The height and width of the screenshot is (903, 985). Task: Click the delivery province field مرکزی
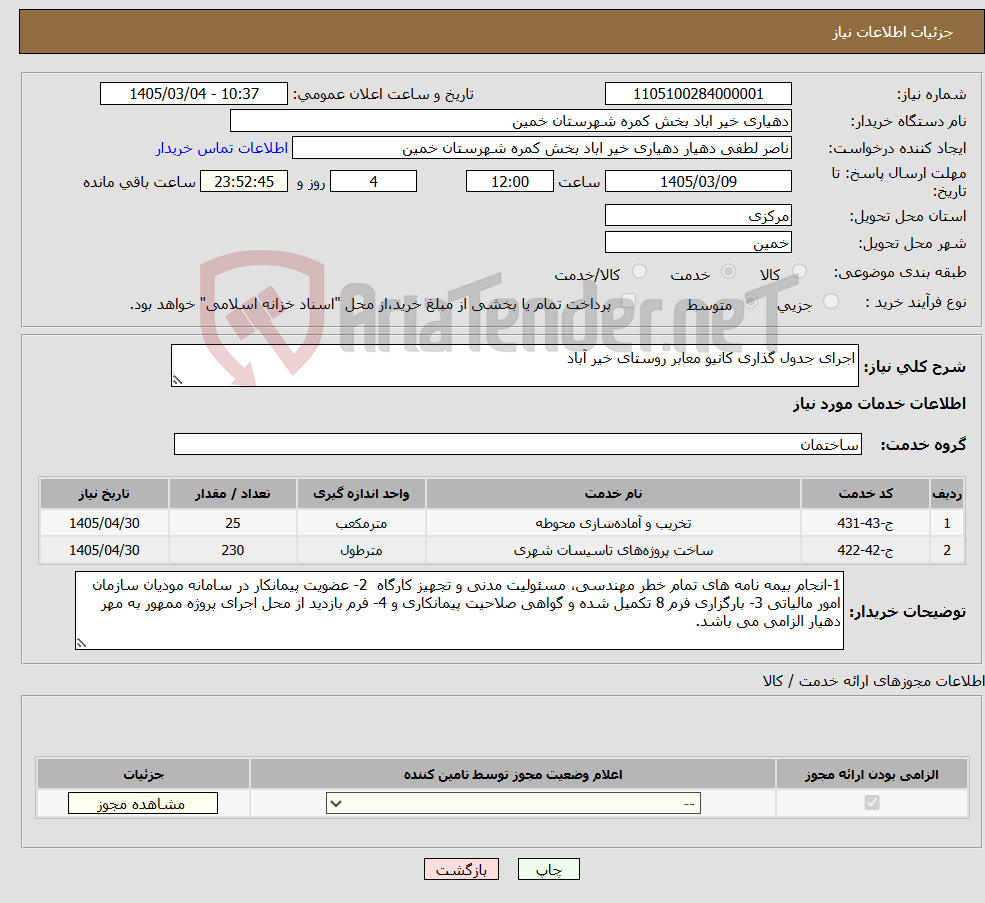click(698, 216)
